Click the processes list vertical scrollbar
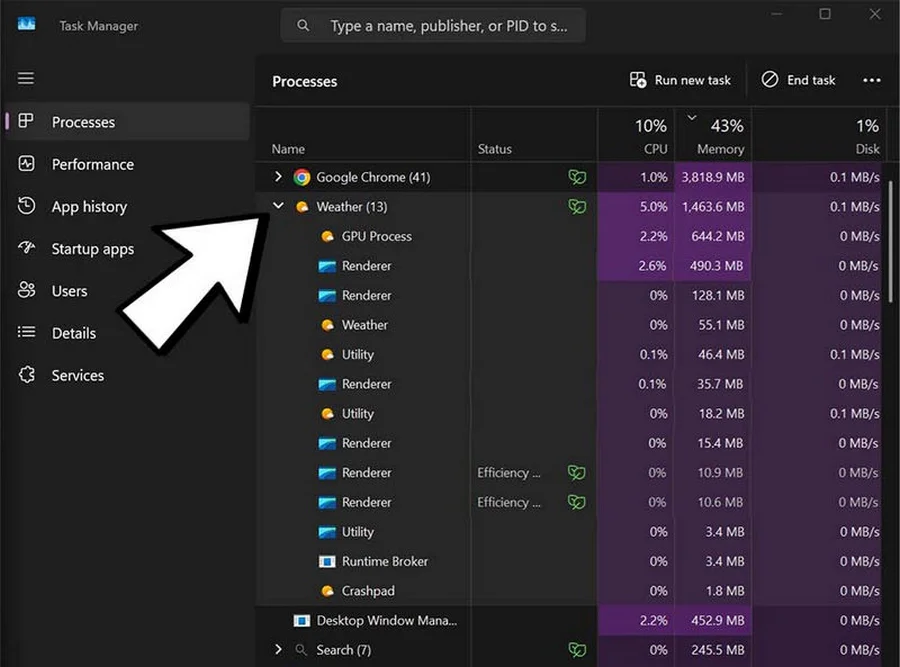The image size is (900, 667). (x=891, y=241)
